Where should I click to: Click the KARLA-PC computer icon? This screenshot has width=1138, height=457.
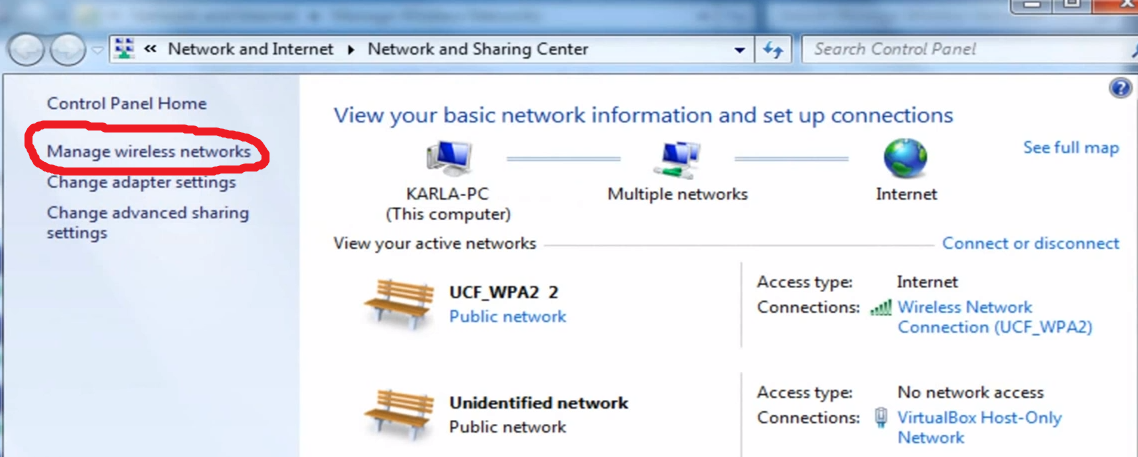coord(448,158)
